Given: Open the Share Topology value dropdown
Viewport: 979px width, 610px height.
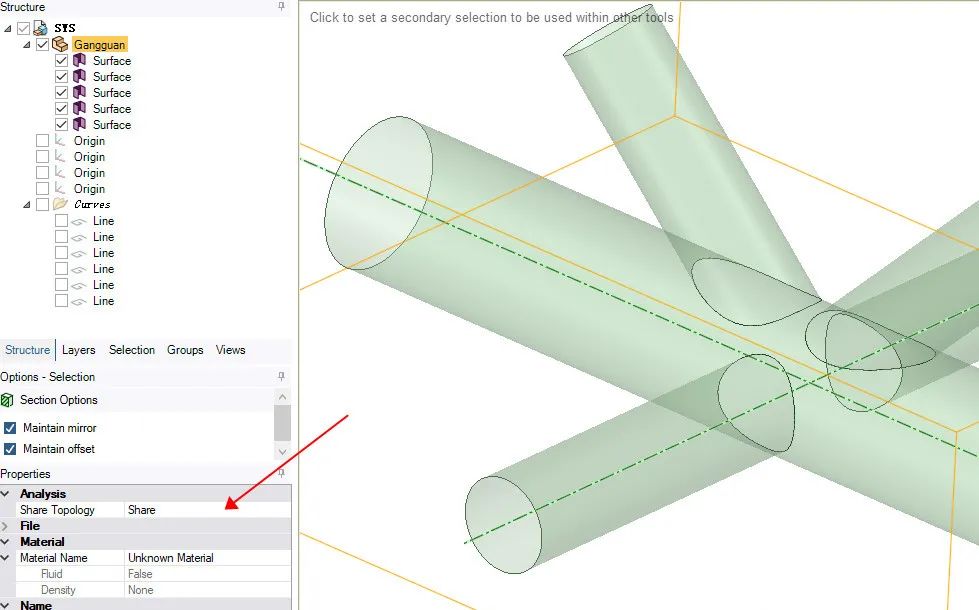Looking at the screenshot, I should pos(208,509).
